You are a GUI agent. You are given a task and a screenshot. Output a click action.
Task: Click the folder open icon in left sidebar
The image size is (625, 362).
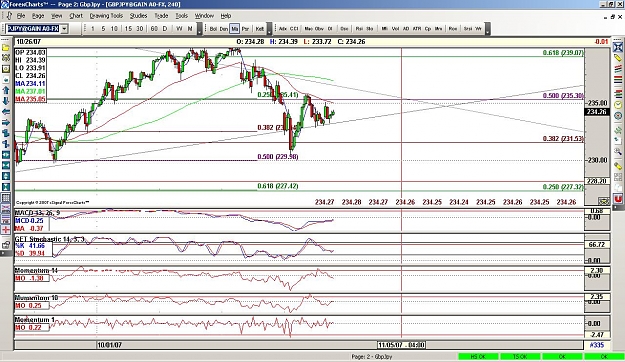coord(6,48)
